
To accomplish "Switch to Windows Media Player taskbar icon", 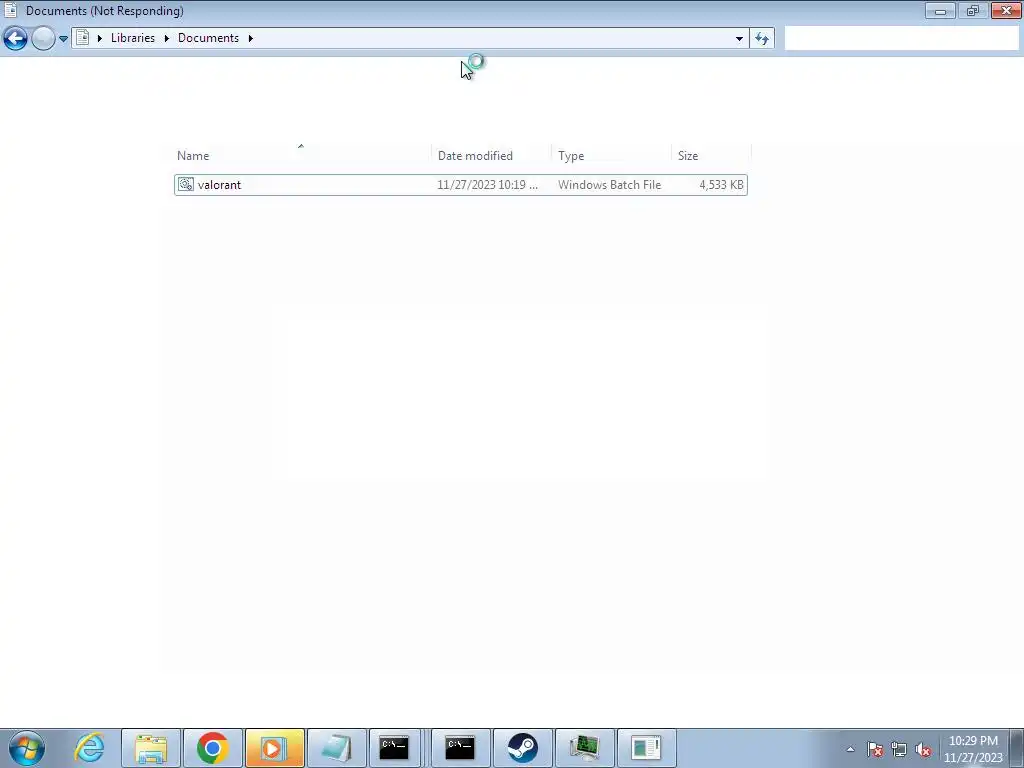I will click(x=274, y=748).
